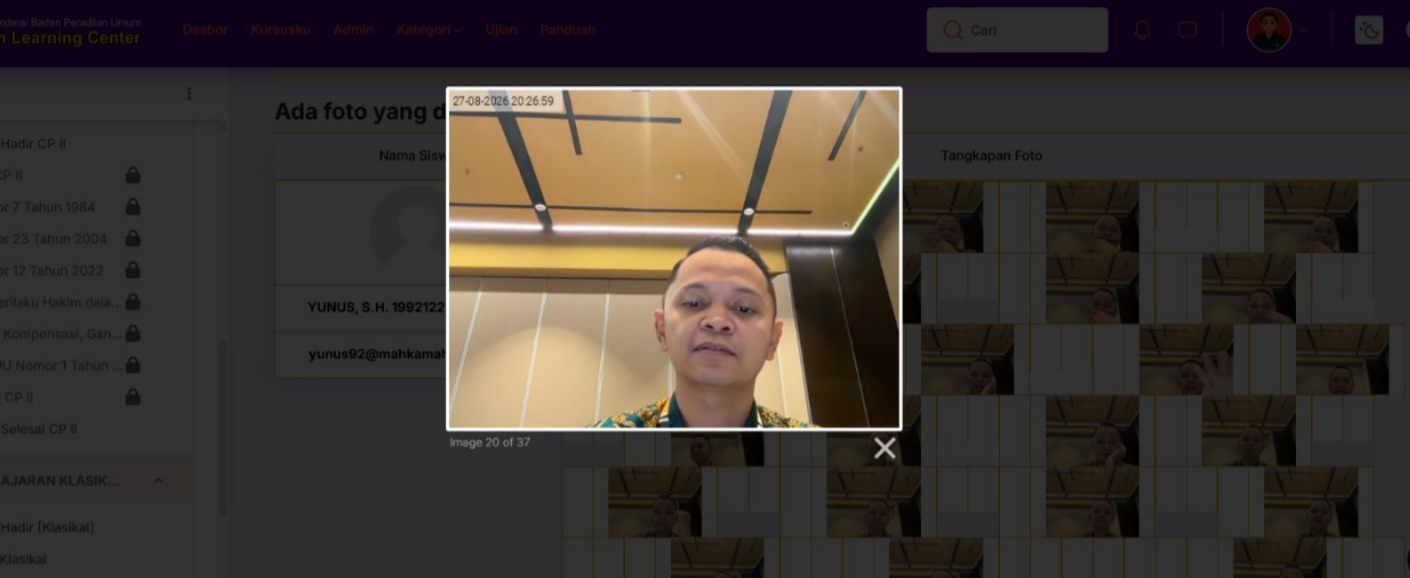Click the AJARAN KLASIK section heading
This screenshot has height=578, width=1410.
tap(60, 481)
